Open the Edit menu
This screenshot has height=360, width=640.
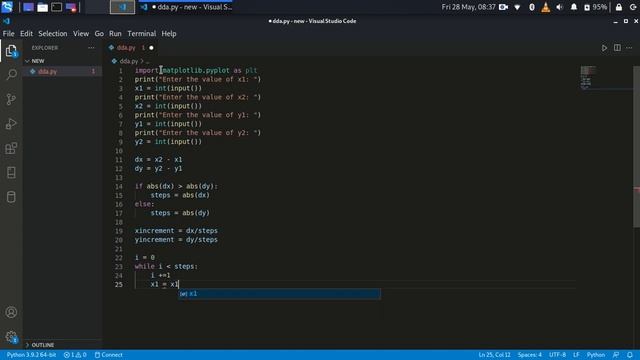pyautogui.click(x=27, y=33)
